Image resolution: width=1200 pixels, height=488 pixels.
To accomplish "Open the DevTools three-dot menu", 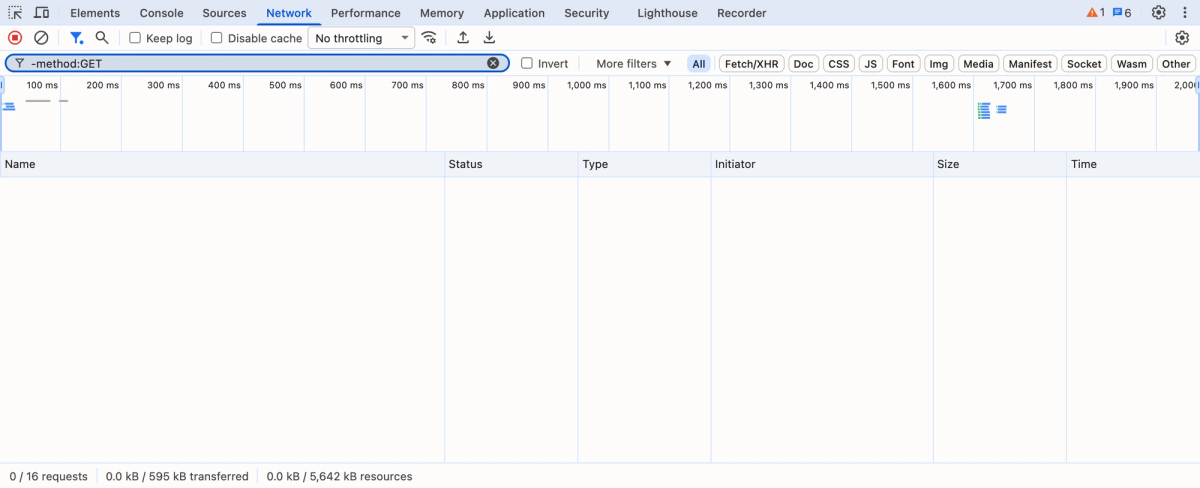I will [1184, 13].
